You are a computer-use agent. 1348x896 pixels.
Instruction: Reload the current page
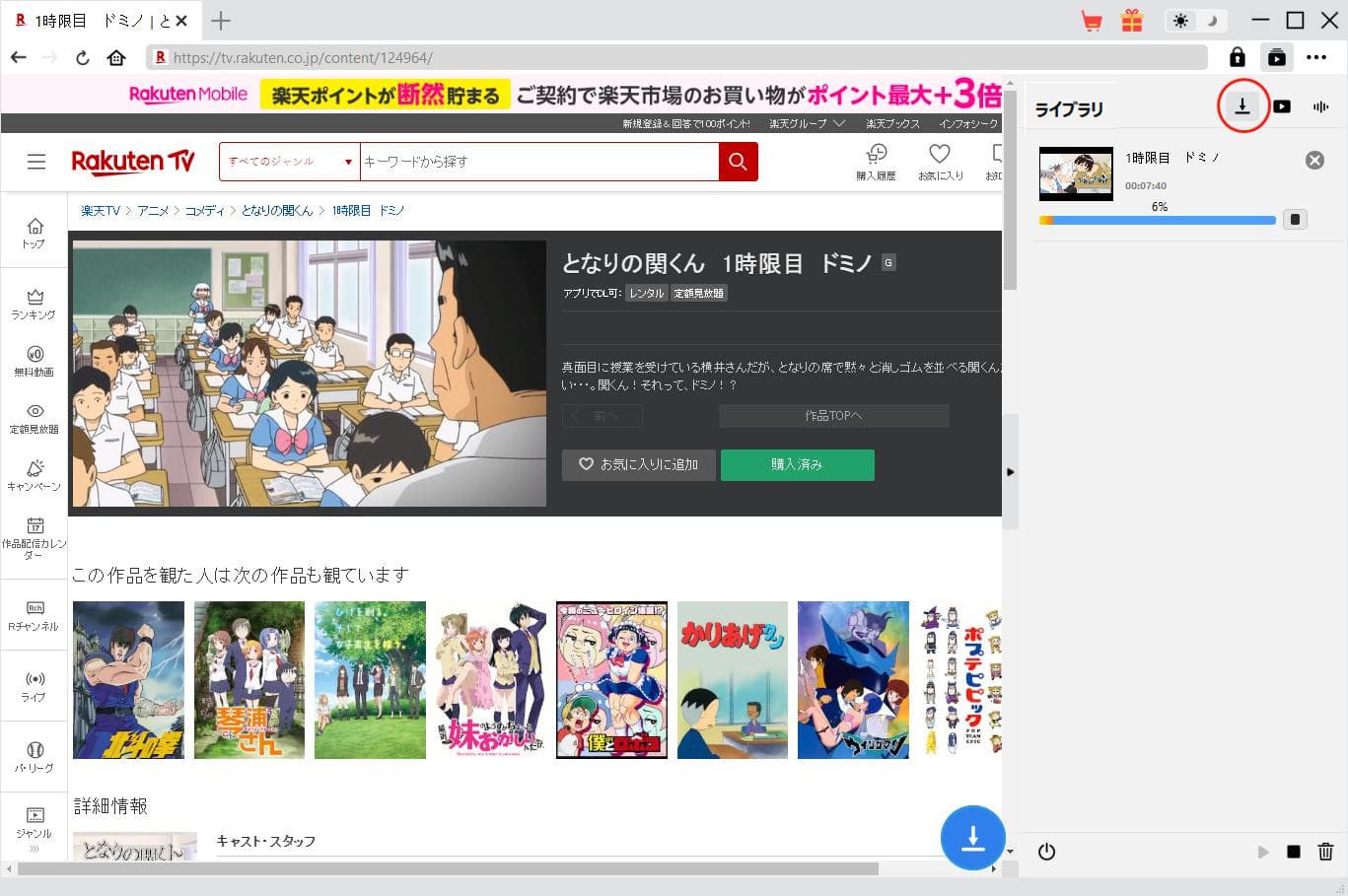pyautogui.click(x=83, y=57)
